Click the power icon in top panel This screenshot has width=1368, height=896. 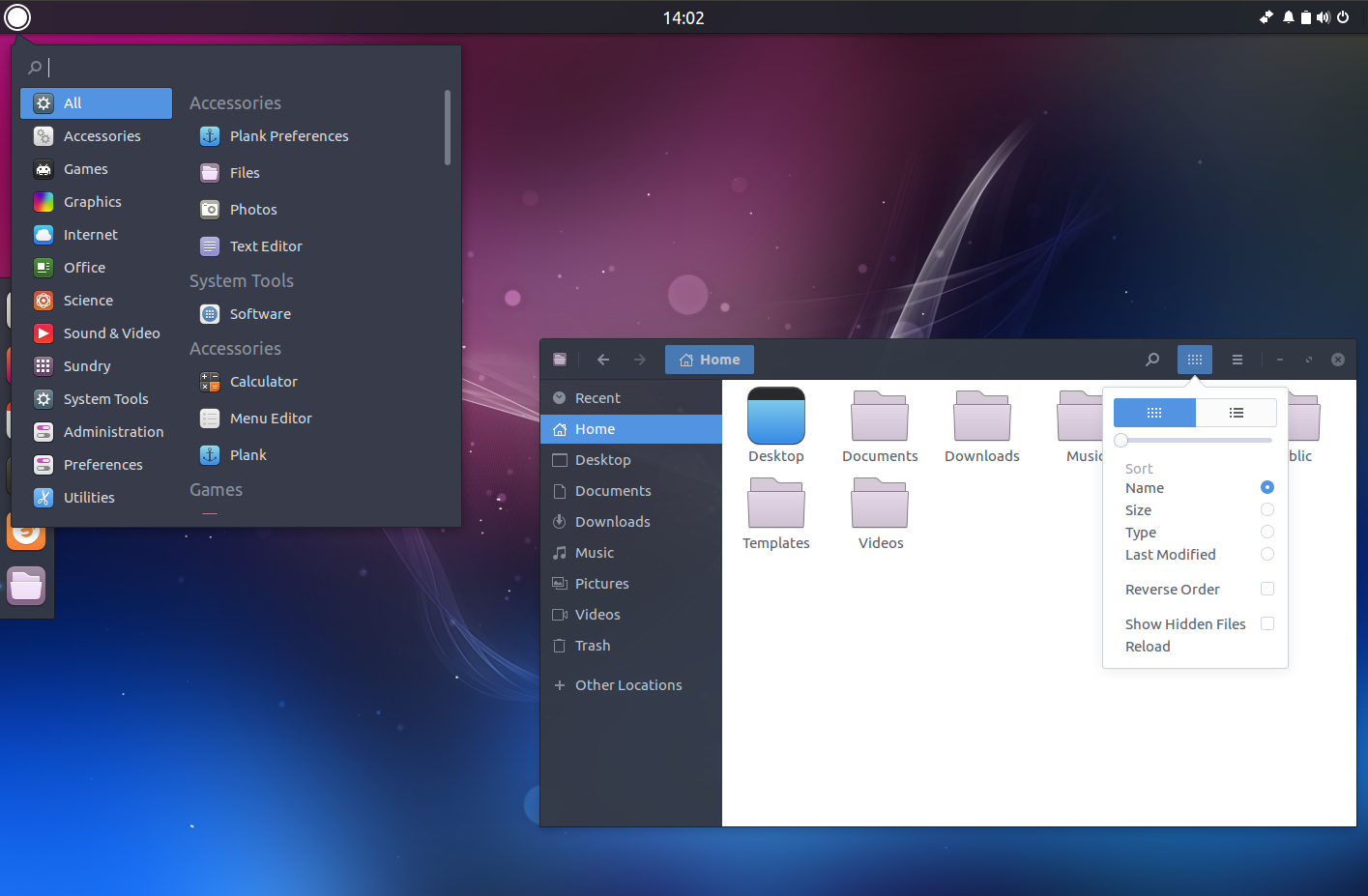[1343, 17]
